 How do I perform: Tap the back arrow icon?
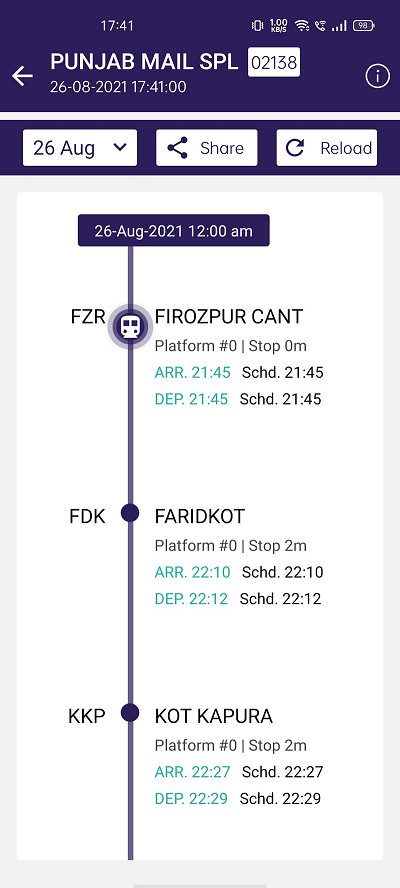click(23, 76)
